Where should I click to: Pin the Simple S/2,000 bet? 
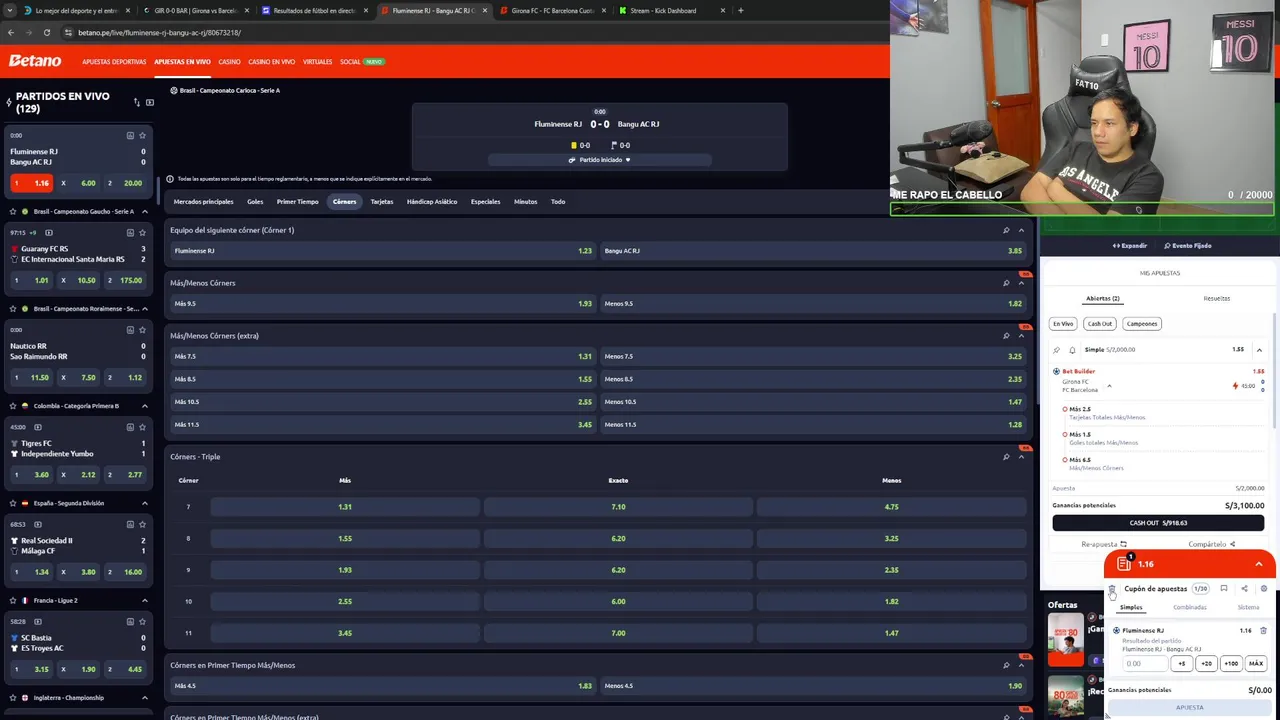[x=1056, y=350]
